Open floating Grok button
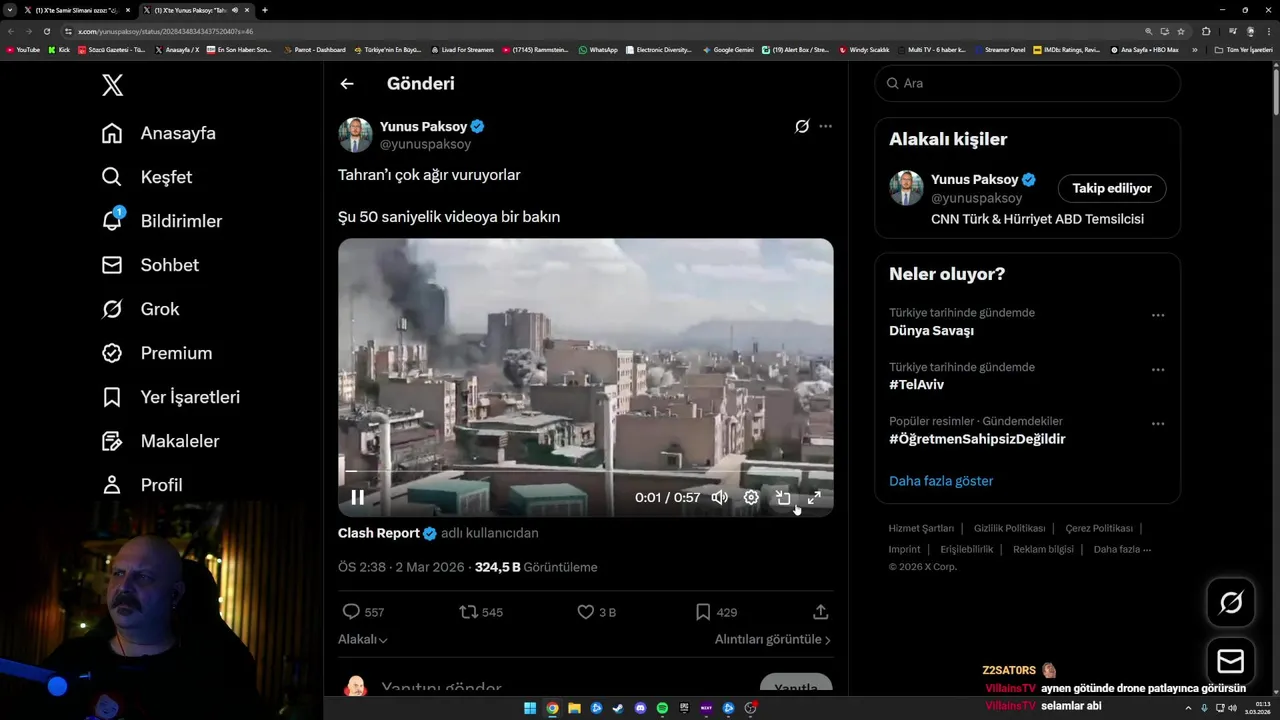This screenshot has height=720, width=1280. [x=1231, y=602]
